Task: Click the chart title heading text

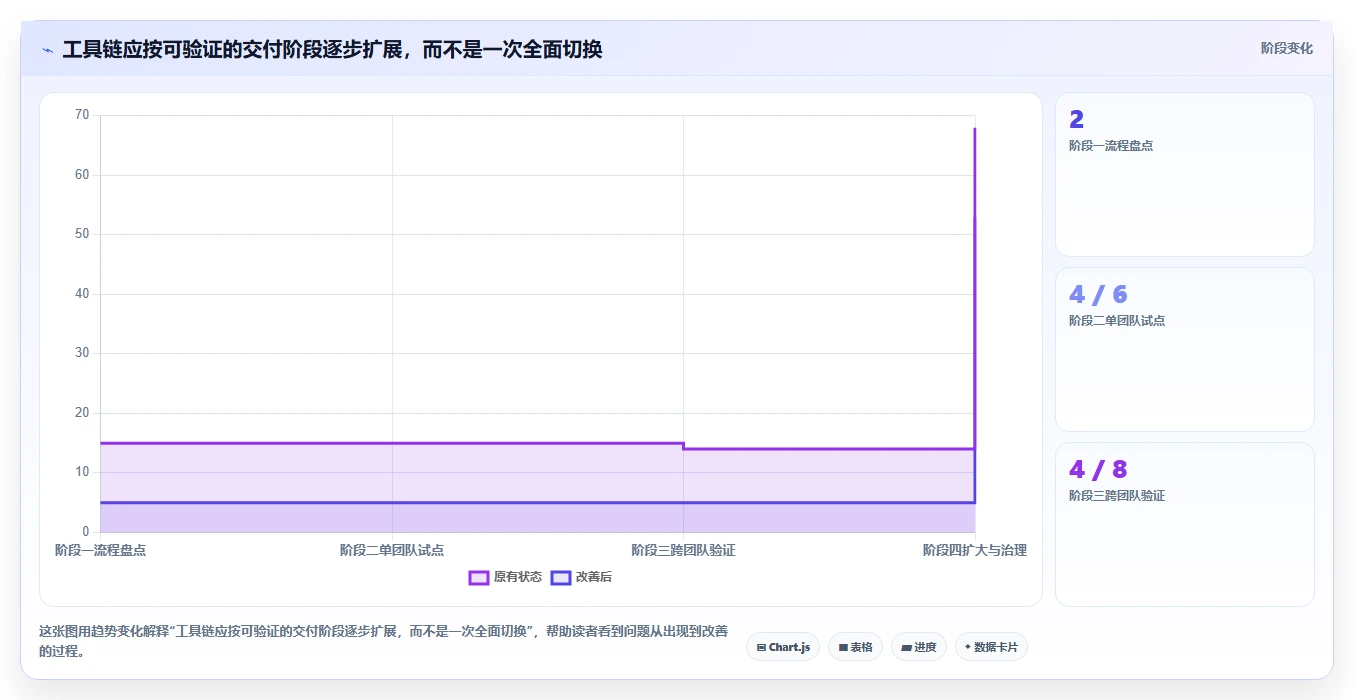Action: pyautogui.click(x=332, y=49)
